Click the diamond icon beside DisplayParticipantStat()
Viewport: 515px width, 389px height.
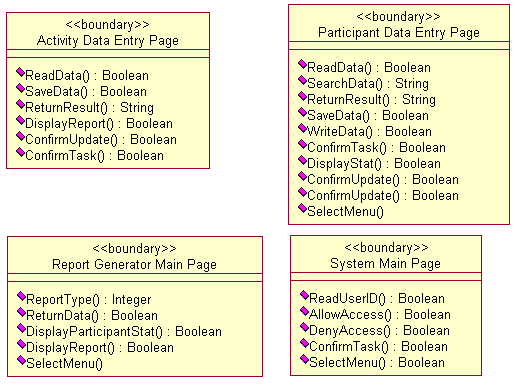(x=21, y=328)
